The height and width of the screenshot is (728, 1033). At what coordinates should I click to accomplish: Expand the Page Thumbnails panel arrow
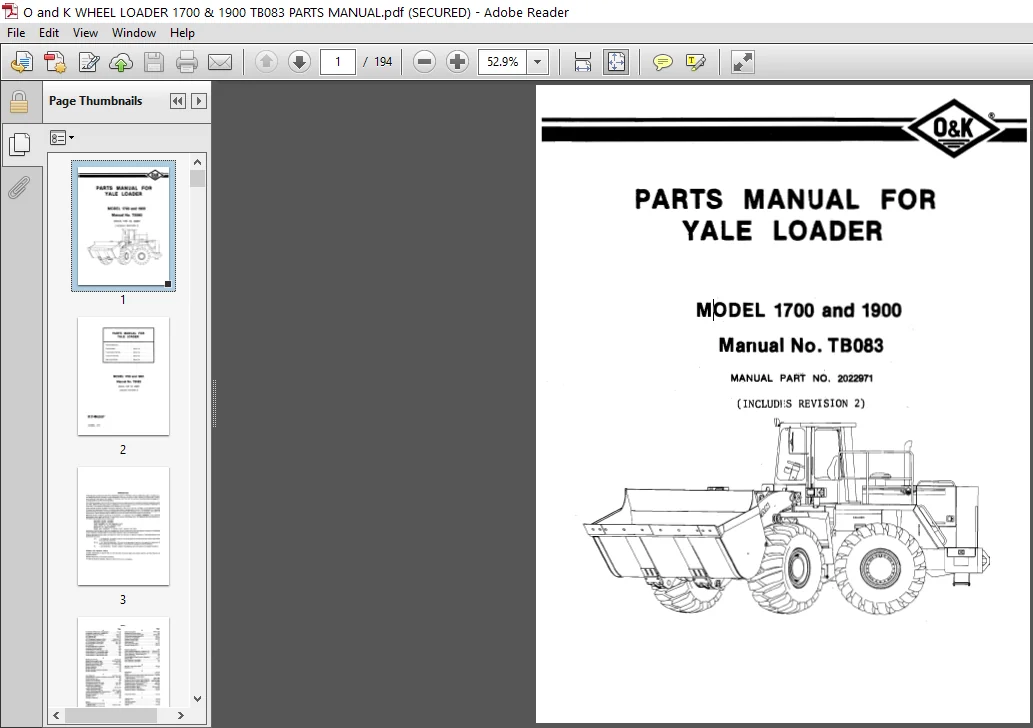198,101
